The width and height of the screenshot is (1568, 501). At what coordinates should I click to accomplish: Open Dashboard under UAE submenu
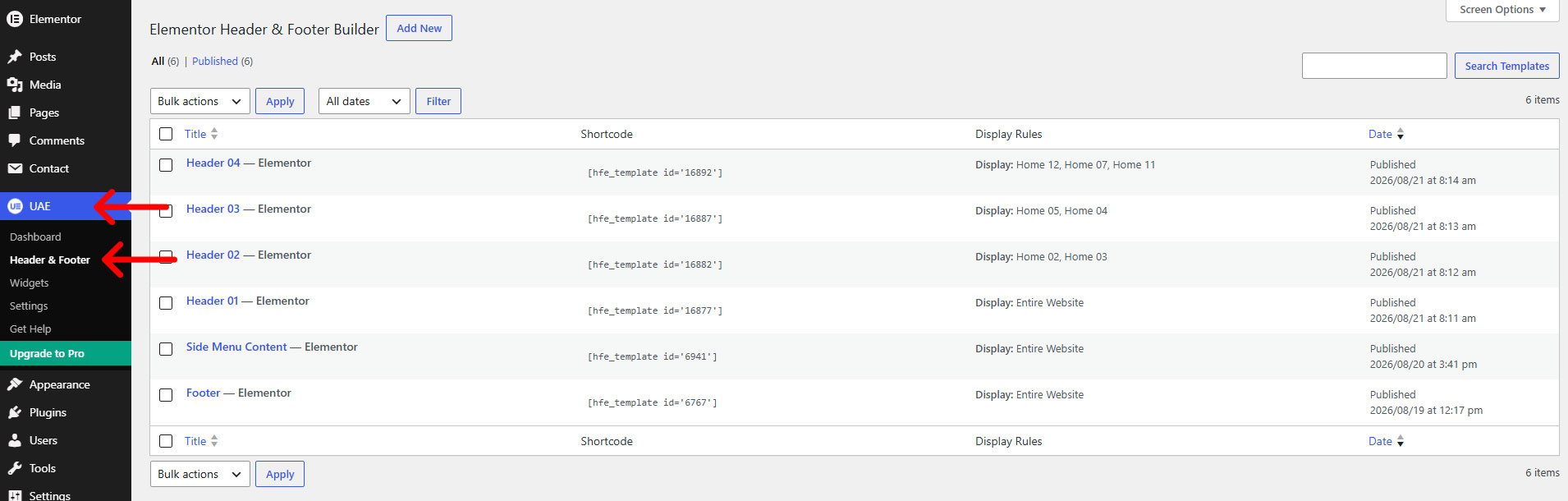[x=35, y=237]
